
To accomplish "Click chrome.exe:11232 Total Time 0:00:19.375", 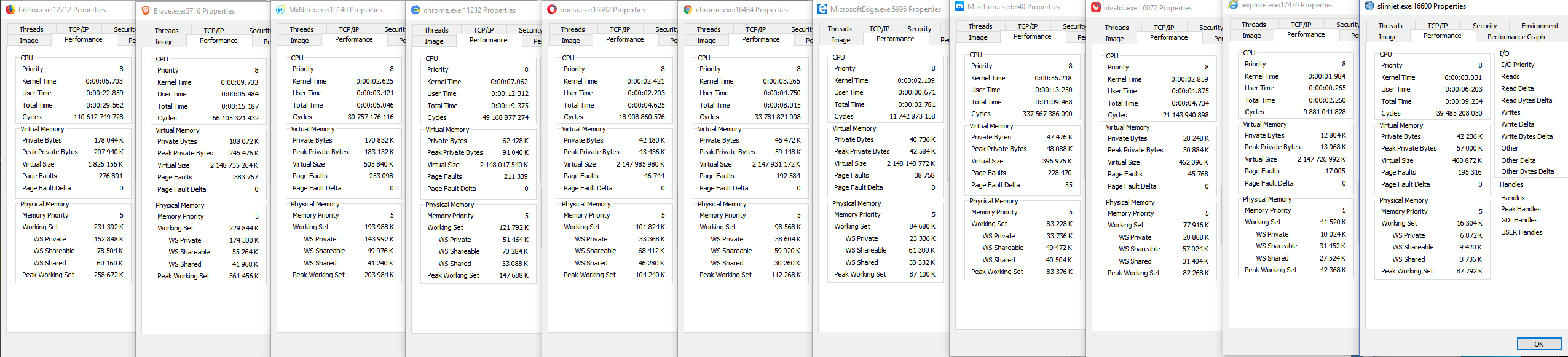I will point(510,106).
